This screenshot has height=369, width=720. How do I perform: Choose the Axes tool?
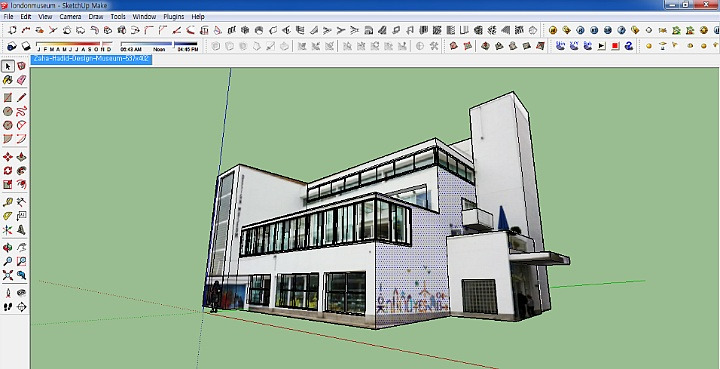[8, 229]
